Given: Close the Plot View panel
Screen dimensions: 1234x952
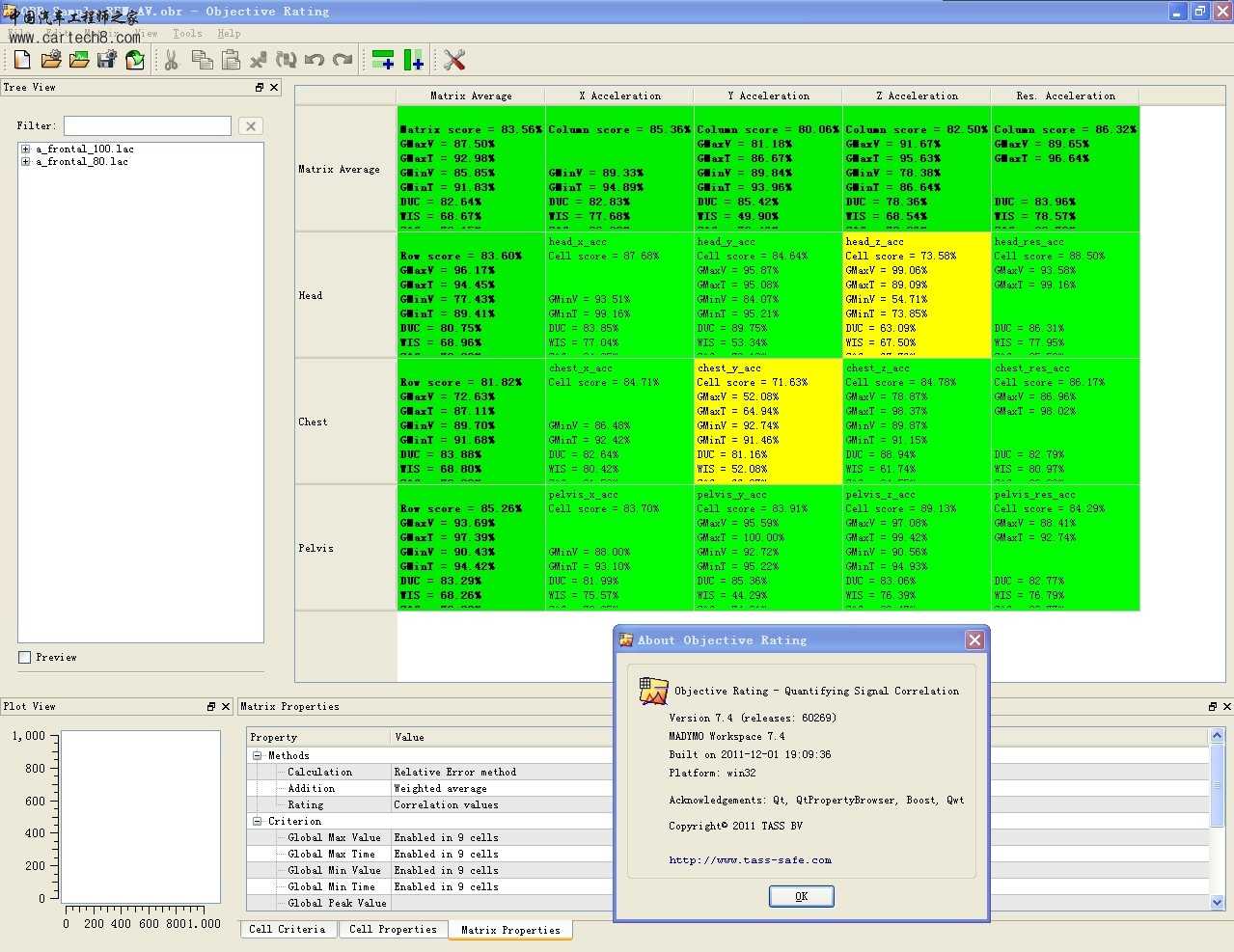Looking at the screenshot, I should 226,707.
